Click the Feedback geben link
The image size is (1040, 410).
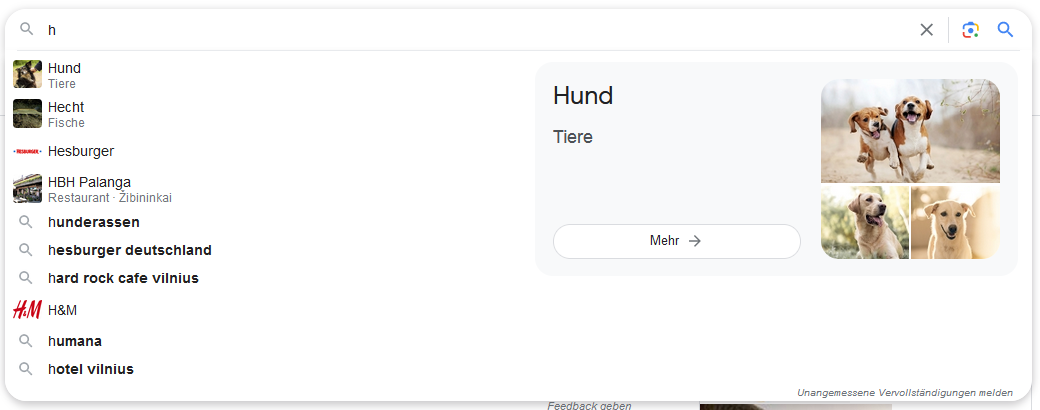coord(589,405)
